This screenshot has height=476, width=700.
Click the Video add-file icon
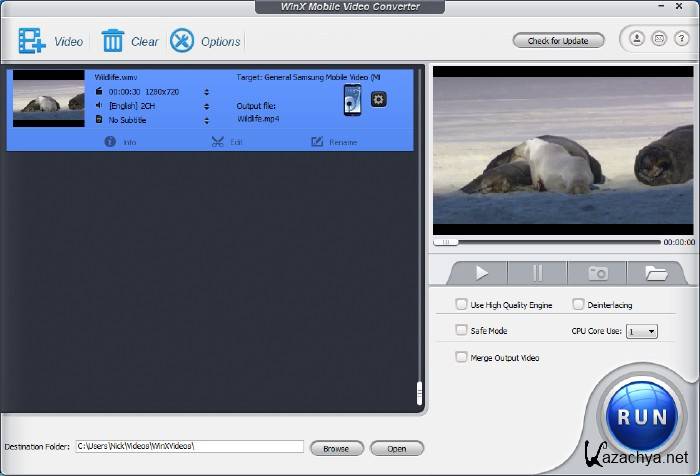pyautogui.click(x=32, y=41)
